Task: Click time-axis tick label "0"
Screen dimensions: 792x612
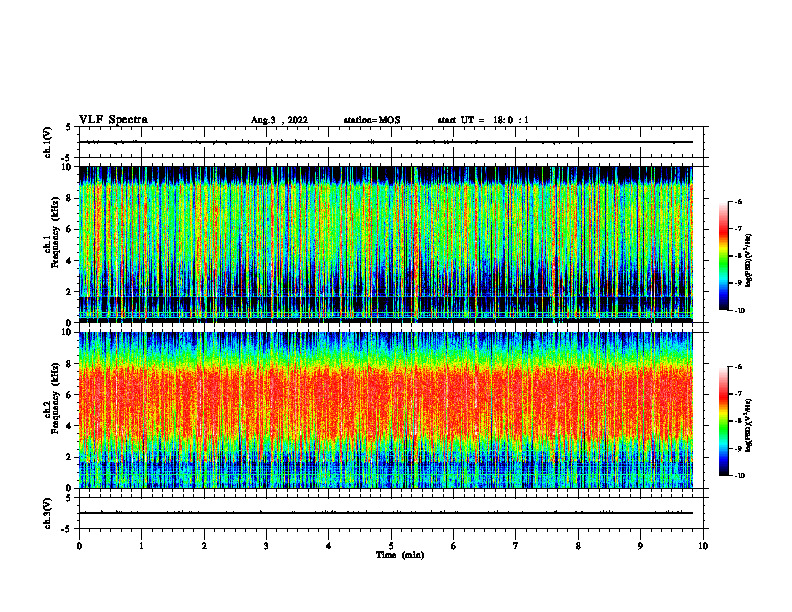Action: pyautogui.click(x=79, y=546)
